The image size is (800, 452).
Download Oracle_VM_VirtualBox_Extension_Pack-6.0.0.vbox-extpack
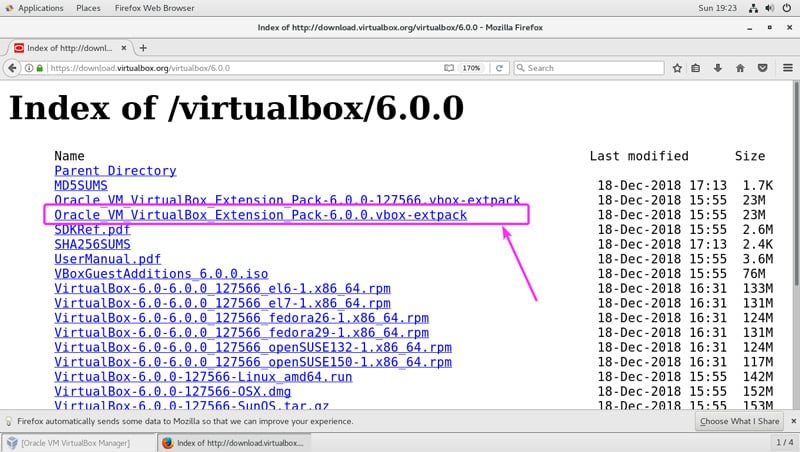coord(261,215)
